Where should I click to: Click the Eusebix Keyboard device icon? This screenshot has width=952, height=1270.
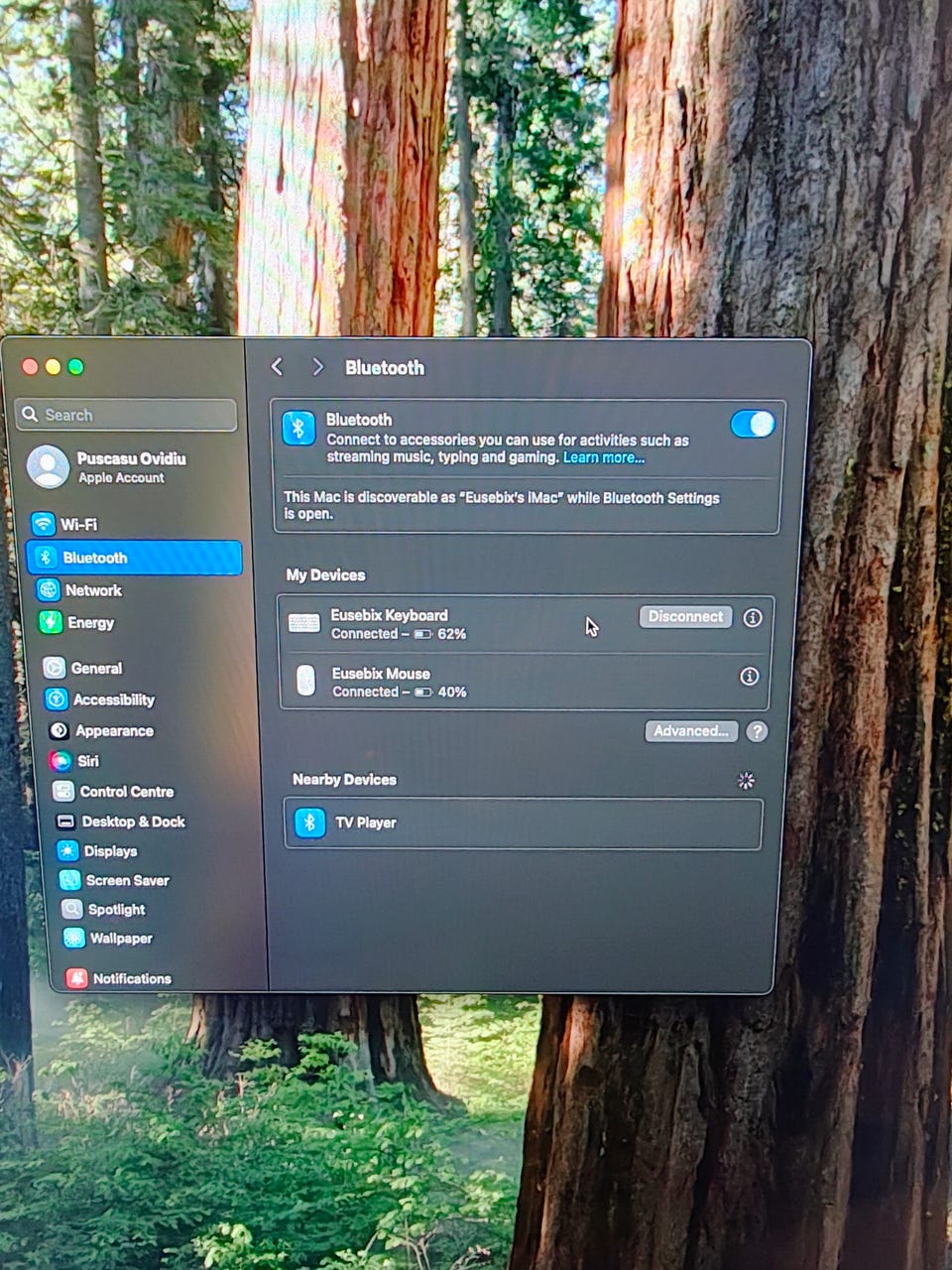coord(304,624)
